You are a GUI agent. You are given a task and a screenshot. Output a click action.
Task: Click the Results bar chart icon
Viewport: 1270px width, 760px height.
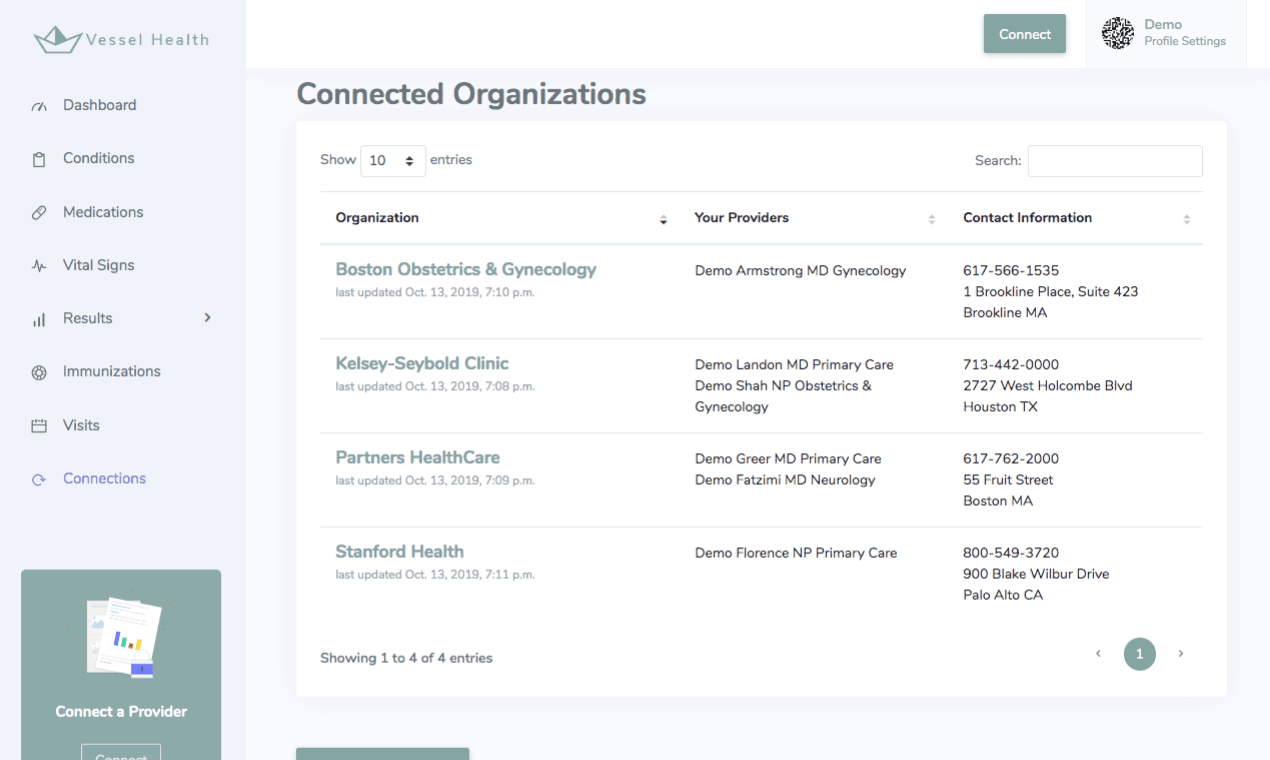(39, 320)
